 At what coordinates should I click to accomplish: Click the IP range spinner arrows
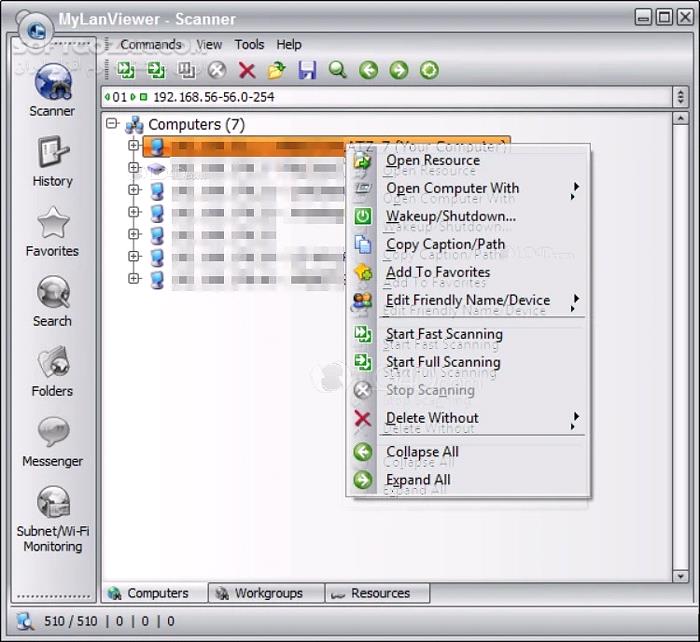pyautogui.click(x=680, y=97)
